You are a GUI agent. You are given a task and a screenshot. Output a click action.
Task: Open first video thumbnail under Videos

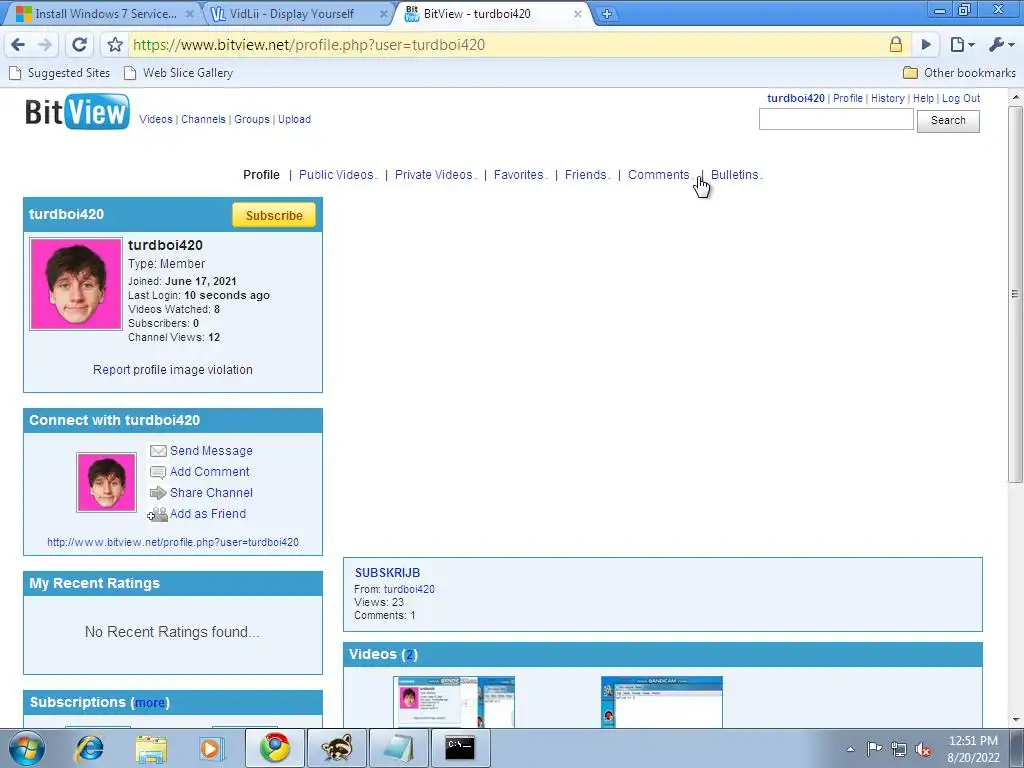pos(454,702)
